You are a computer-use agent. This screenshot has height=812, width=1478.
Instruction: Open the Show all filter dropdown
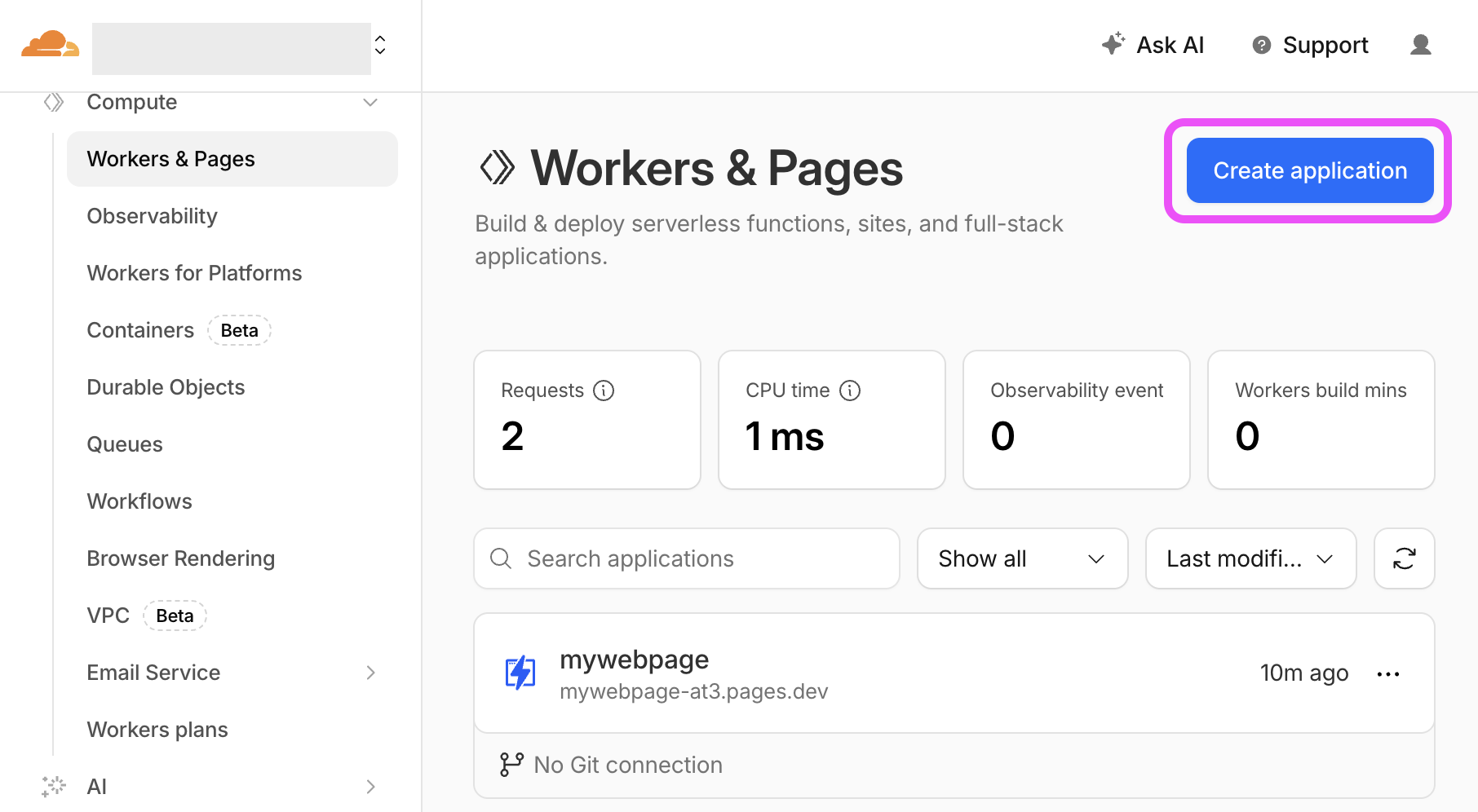click(x=1022, y=558)
